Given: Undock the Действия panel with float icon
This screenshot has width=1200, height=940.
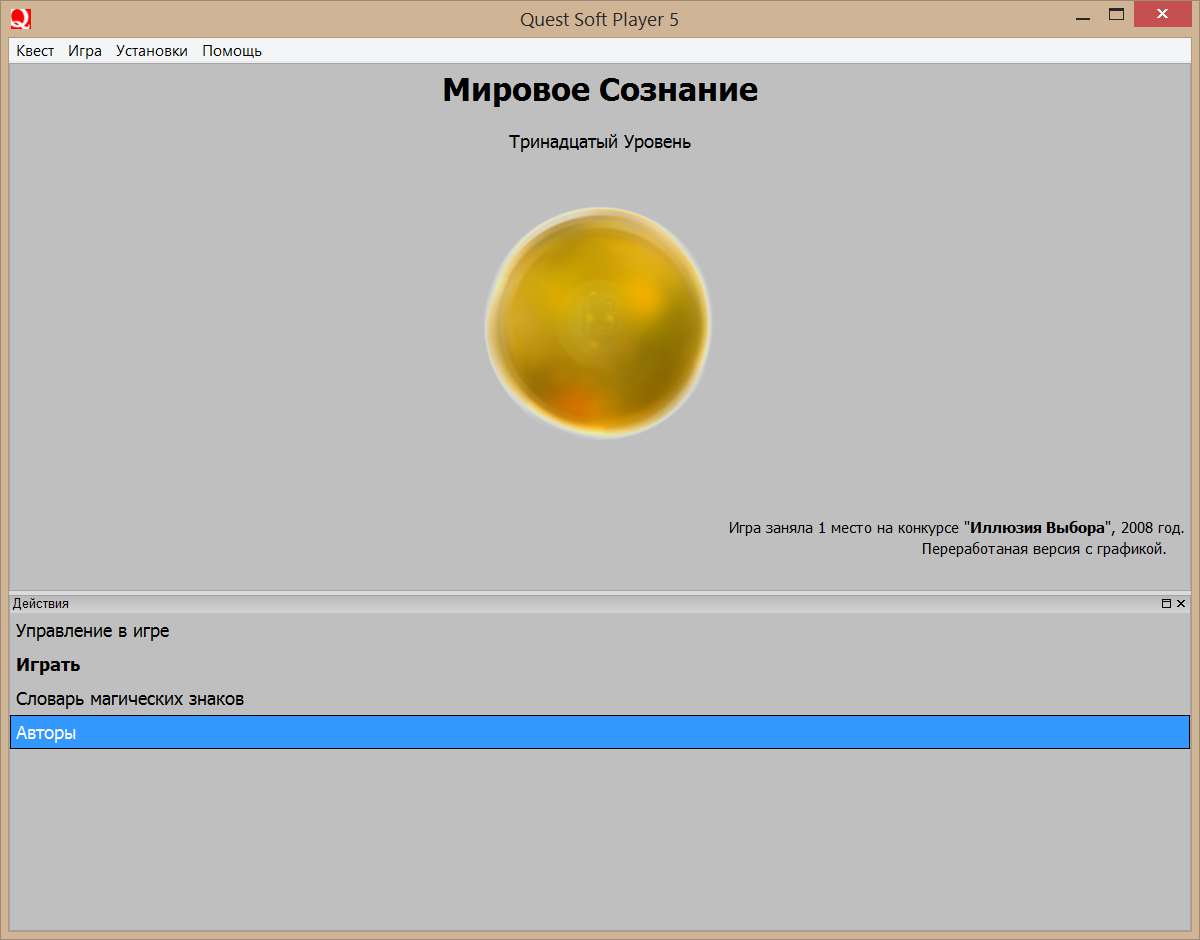Looking at the screenshot, I should [1166, 604].
